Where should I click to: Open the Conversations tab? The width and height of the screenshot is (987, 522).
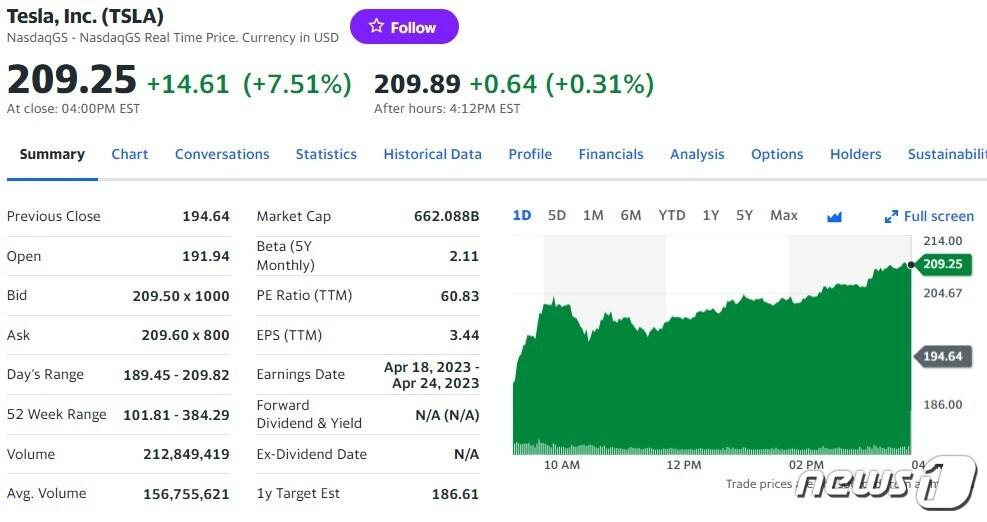(x=222, y=154)
